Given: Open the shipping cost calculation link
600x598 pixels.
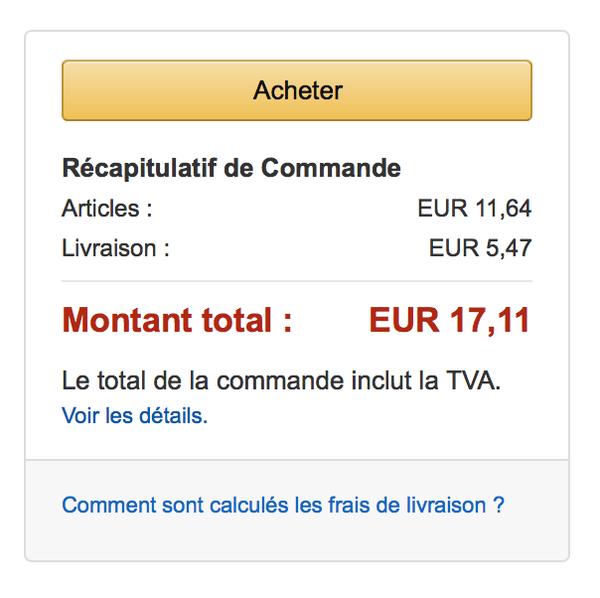Looking at the screenshot, I should pyautogui.click(x=283, y=504).
